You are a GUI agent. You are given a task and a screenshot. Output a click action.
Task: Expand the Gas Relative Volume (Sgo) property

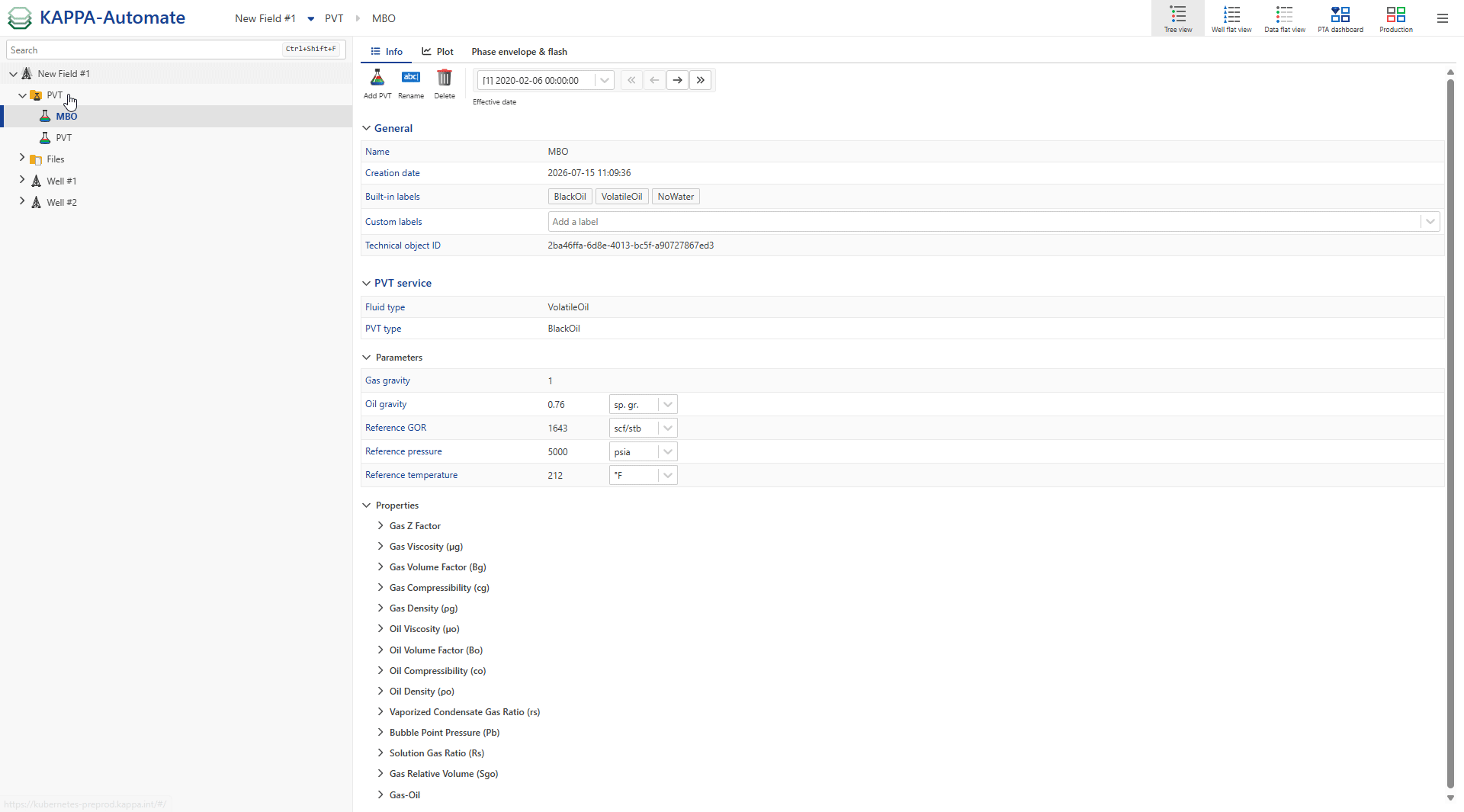(x=380, y=774)
